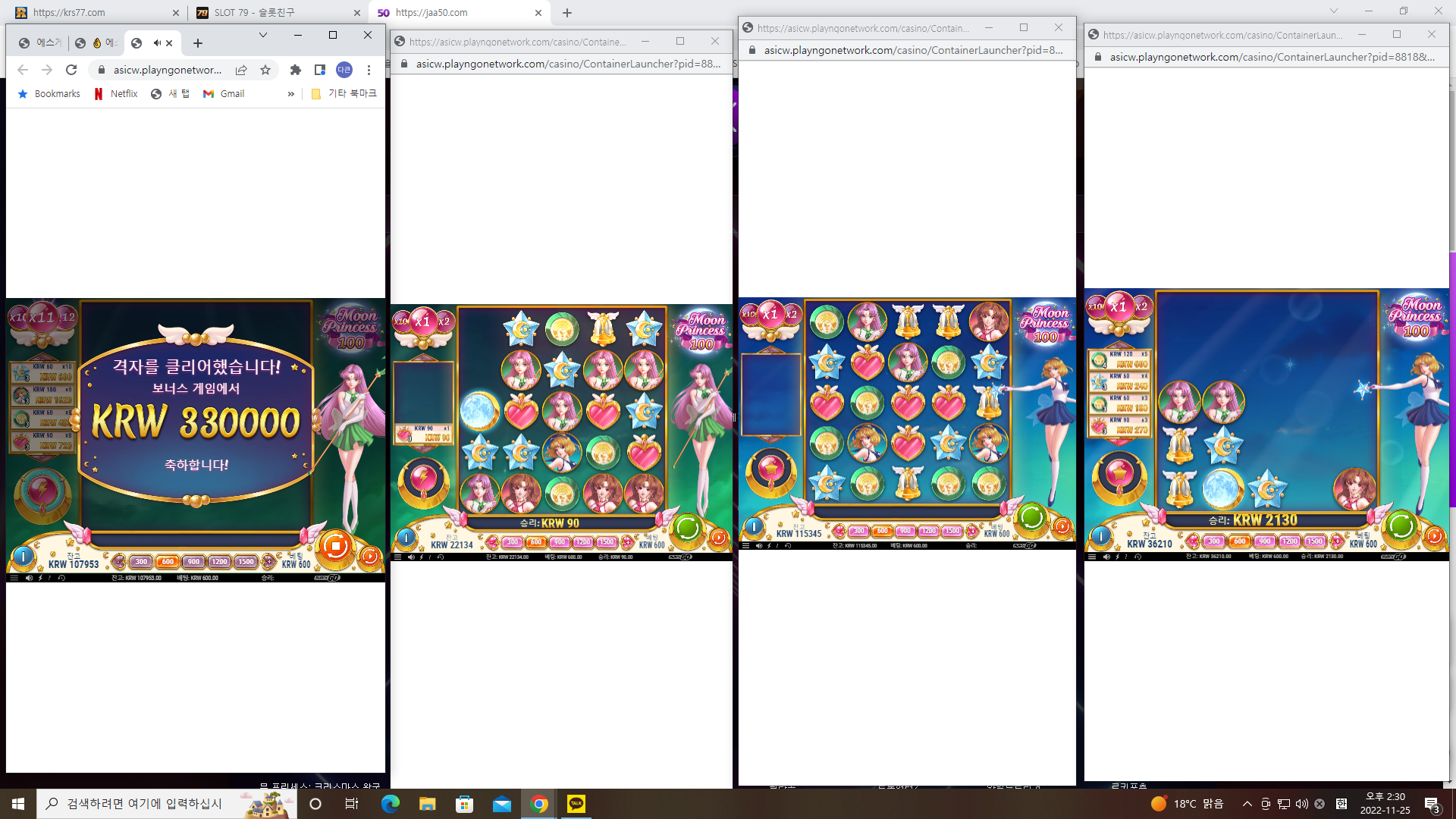Viewport: 1456px width, 819px height.
Task: Increase the bet in the KRW 107953 game
Action: point(268,562)
